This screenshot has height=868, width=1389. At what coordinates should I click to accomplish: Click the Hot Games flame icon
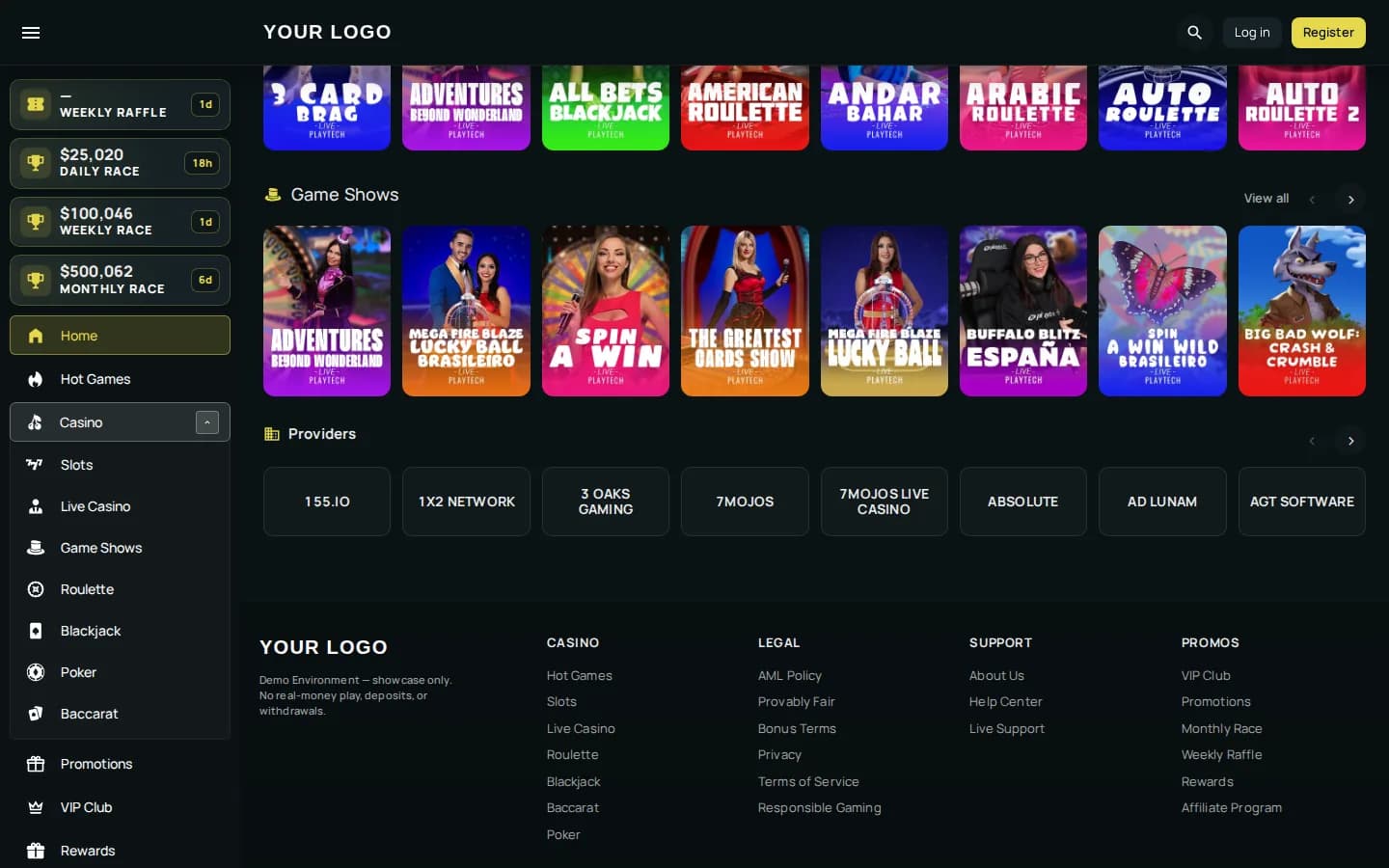[x=36, y=379]
